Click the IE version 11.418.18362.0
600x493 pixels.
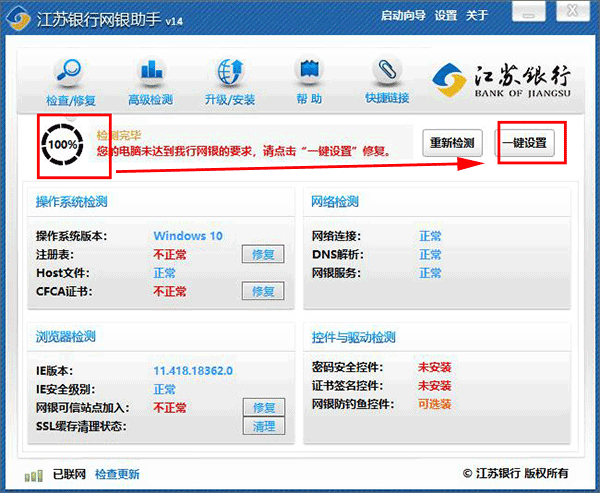point(193,371)
